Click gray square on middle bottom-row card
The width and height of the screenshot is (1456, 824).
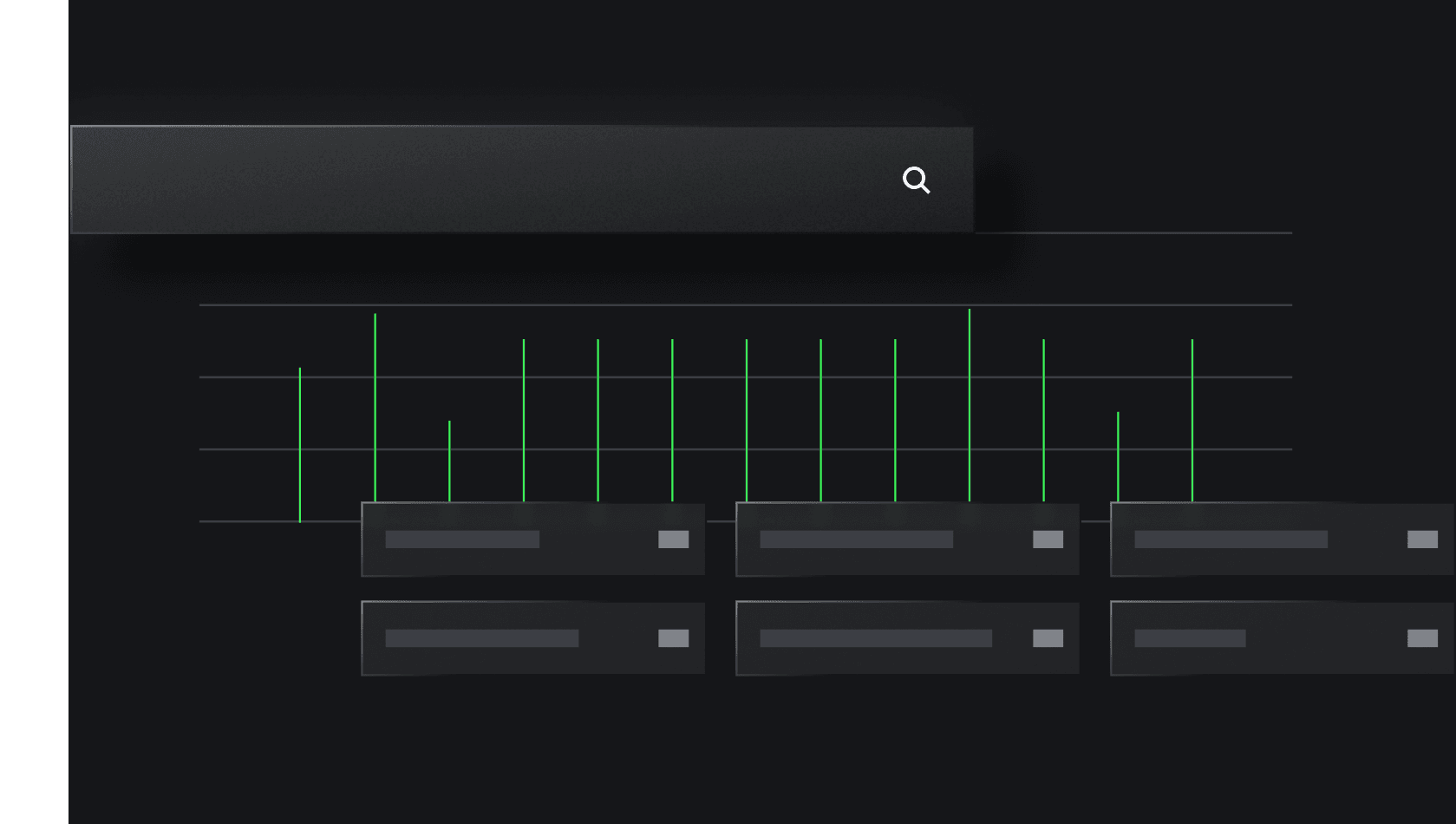(x=1048, y=638)
